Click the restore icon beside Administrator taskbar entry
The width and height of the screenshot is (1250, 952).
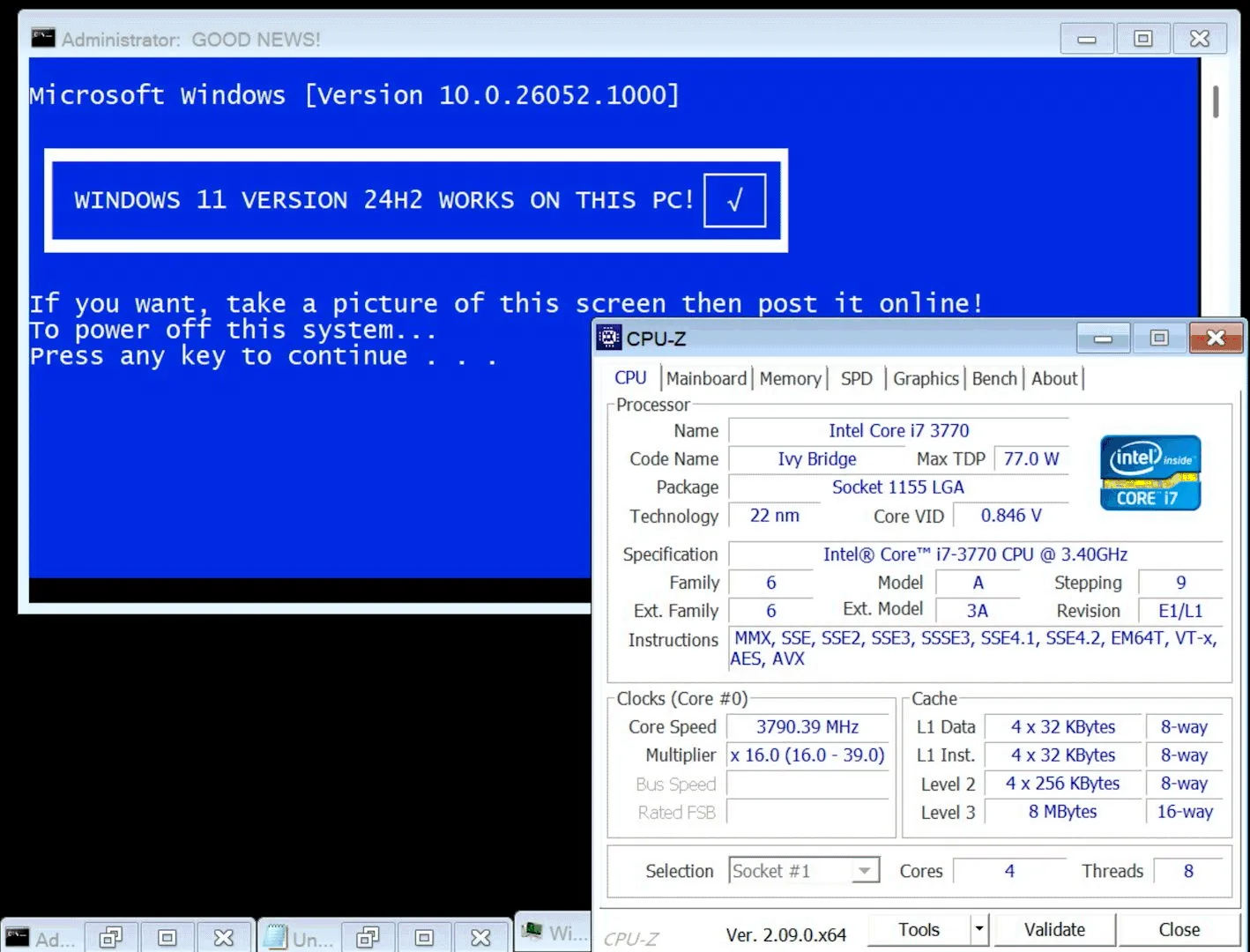tap(110, 936)
